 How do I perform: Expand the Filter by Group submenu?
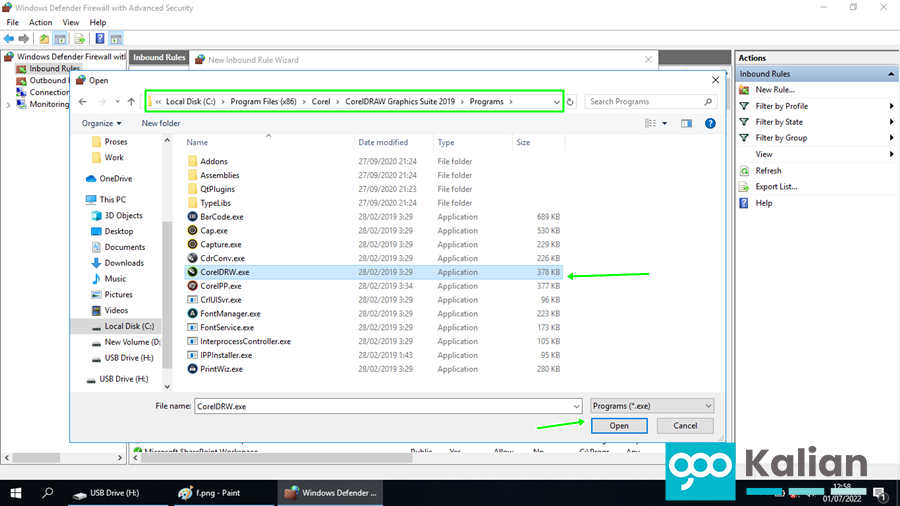[x=891, y=138]
